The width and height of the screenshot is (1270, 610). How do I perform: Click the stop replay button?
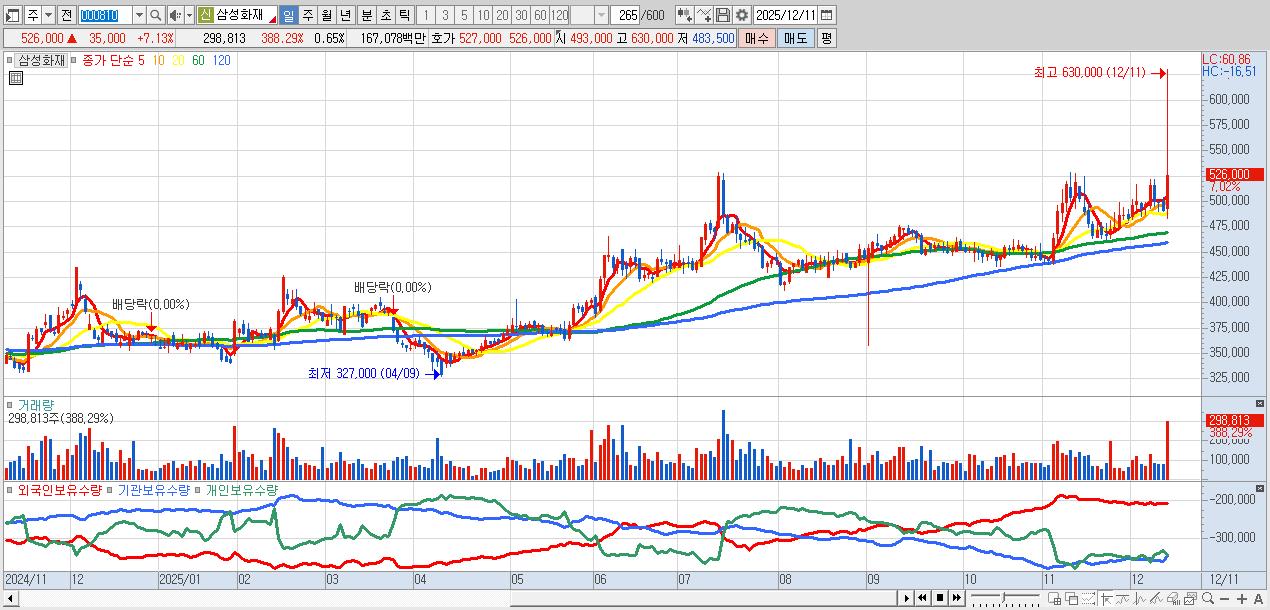click(940, 598)
